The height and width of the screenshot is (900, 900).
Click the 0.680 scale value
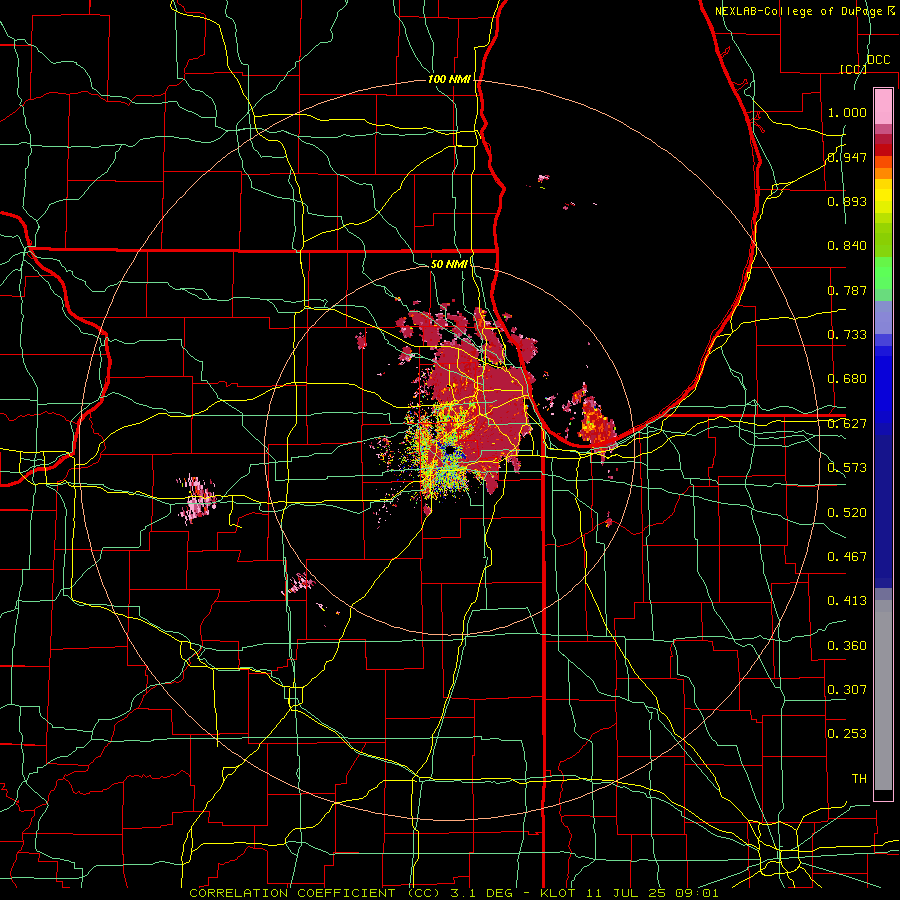847,379
